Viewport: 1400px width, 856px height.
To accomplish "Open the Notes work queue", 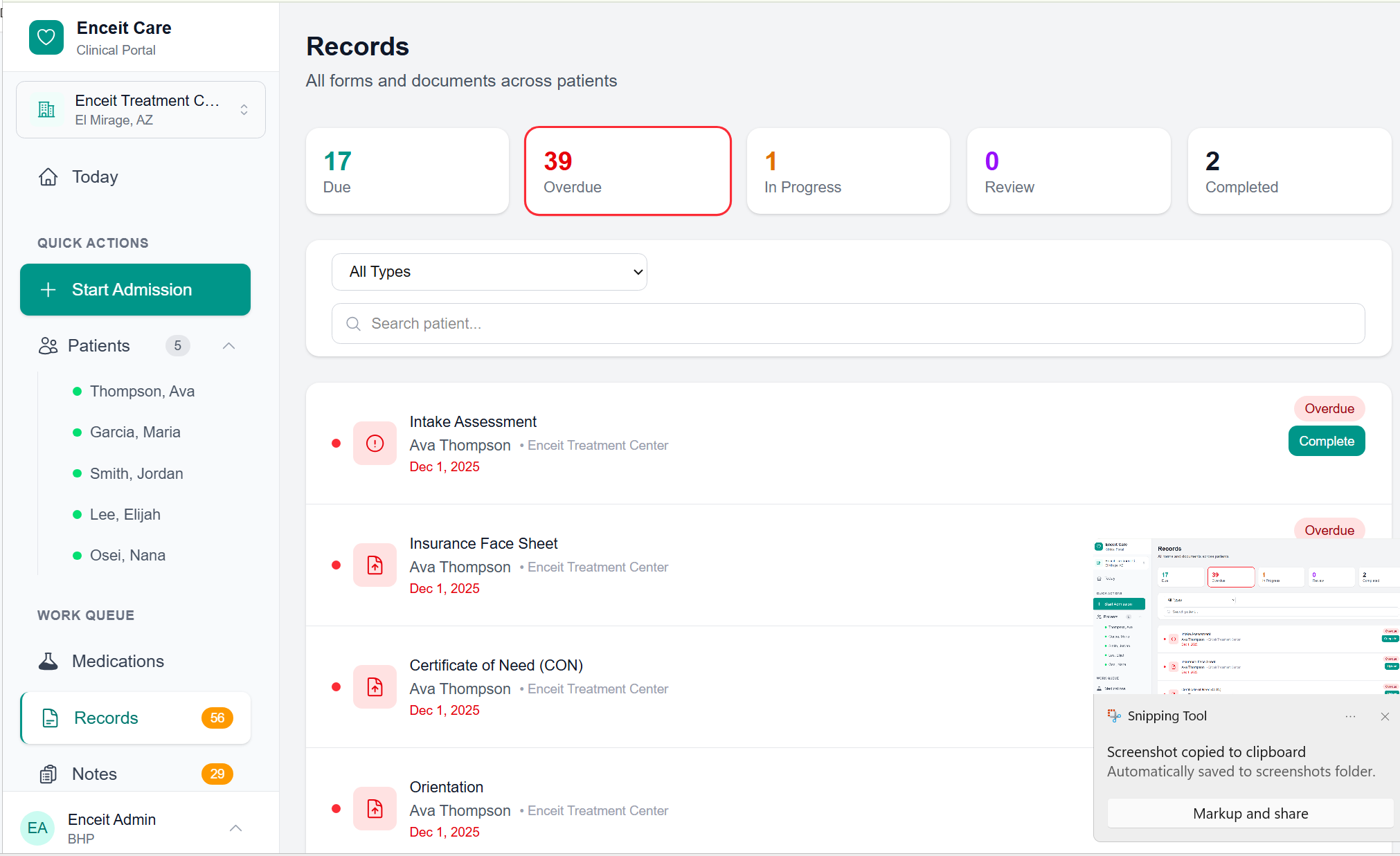I will coord(135,774).
